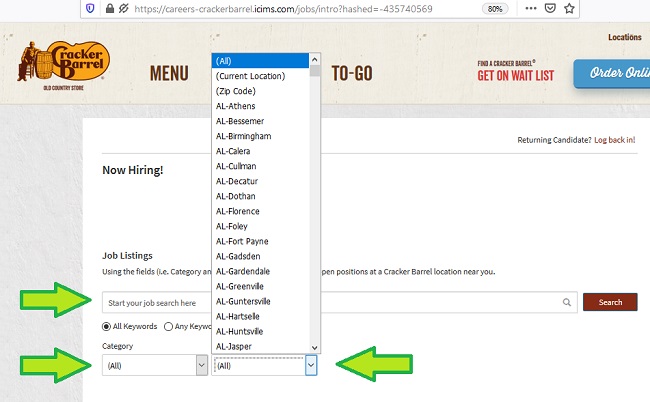The image size is (650, 402).
Task: Click the magnifier icon in the search field
Action: click(x=567, y=303)
